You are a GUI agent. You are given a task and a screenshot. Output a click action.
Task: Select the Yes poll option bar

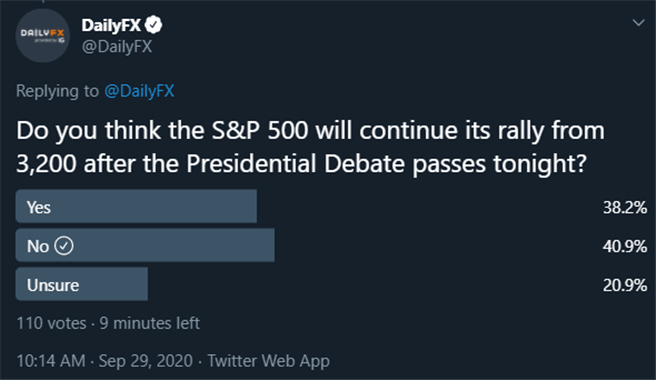[136, 206]
